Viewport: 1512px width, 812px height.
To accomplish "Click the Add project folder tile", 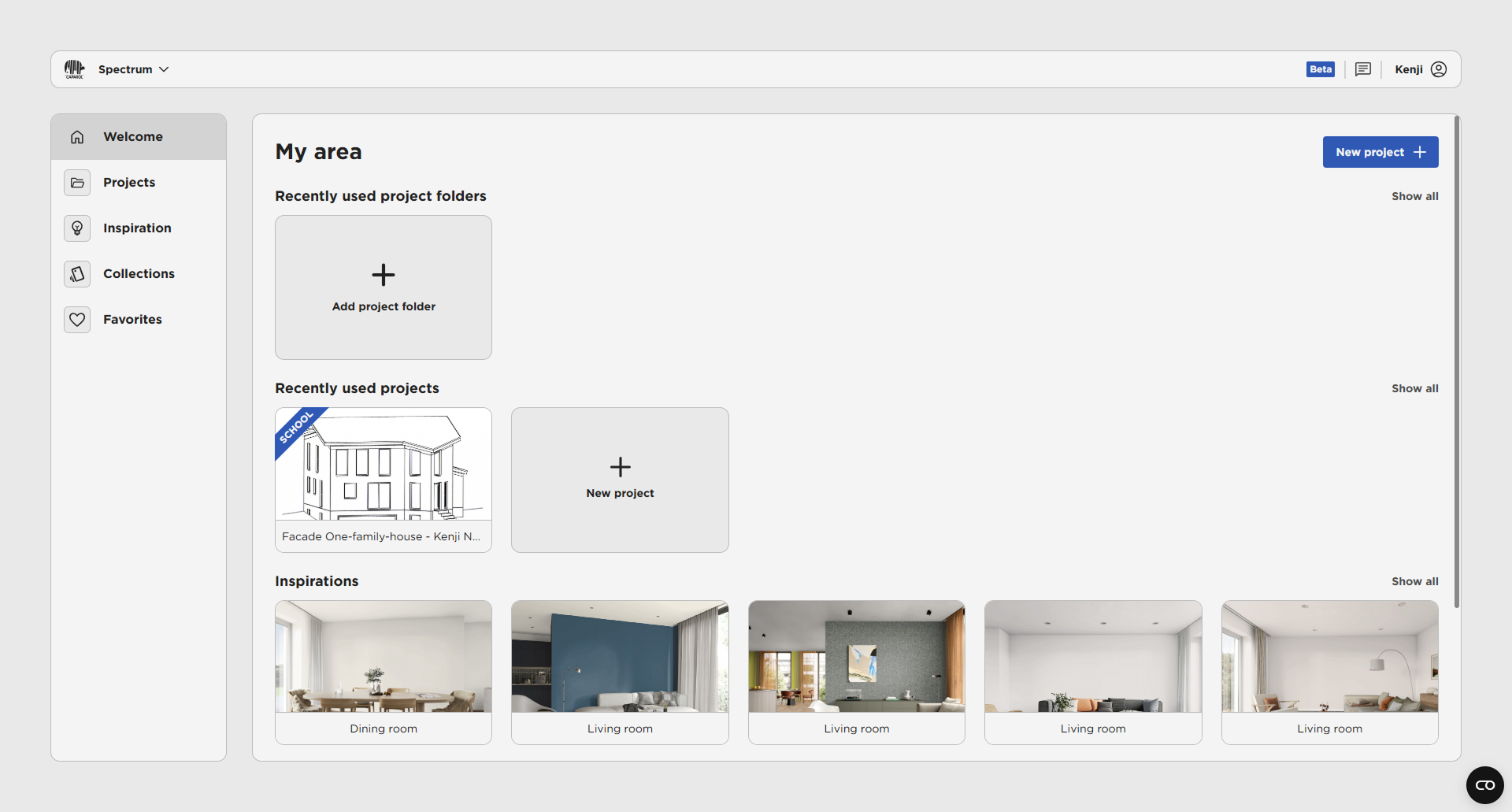I will point(384,287).
